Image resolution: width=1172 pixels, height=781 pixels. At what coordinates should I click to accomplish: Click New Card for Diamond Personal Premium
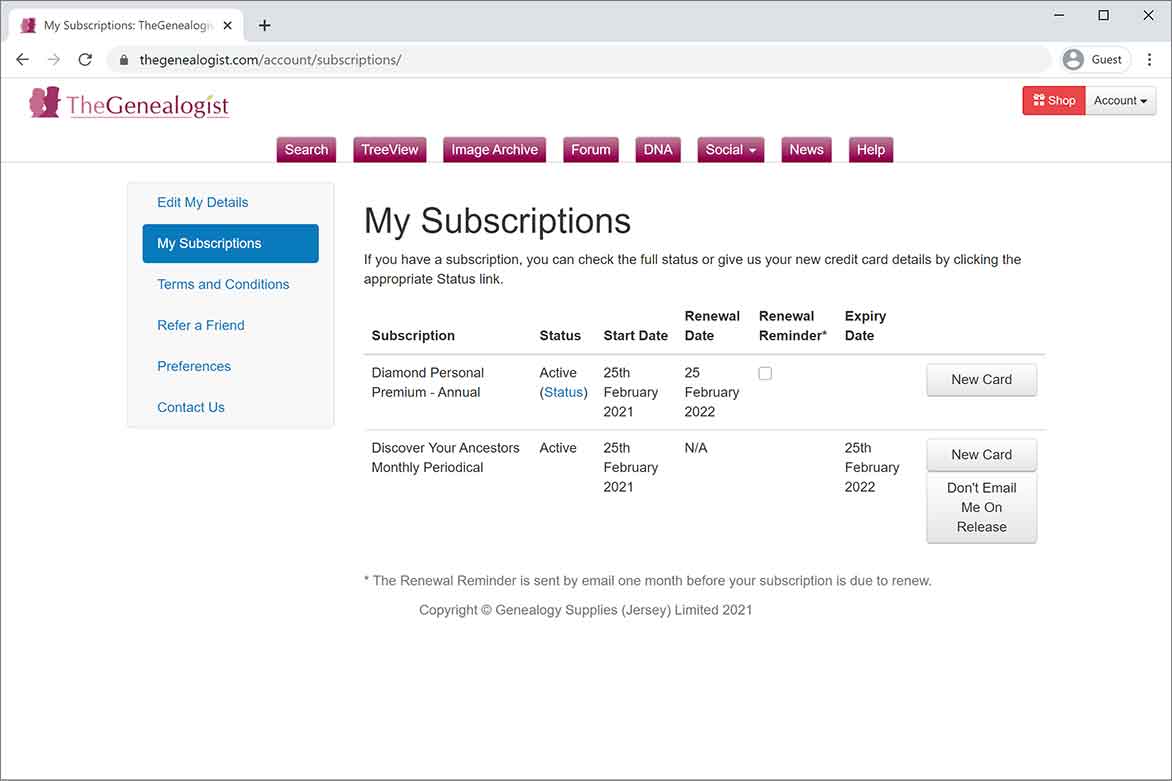pos(981,380)
